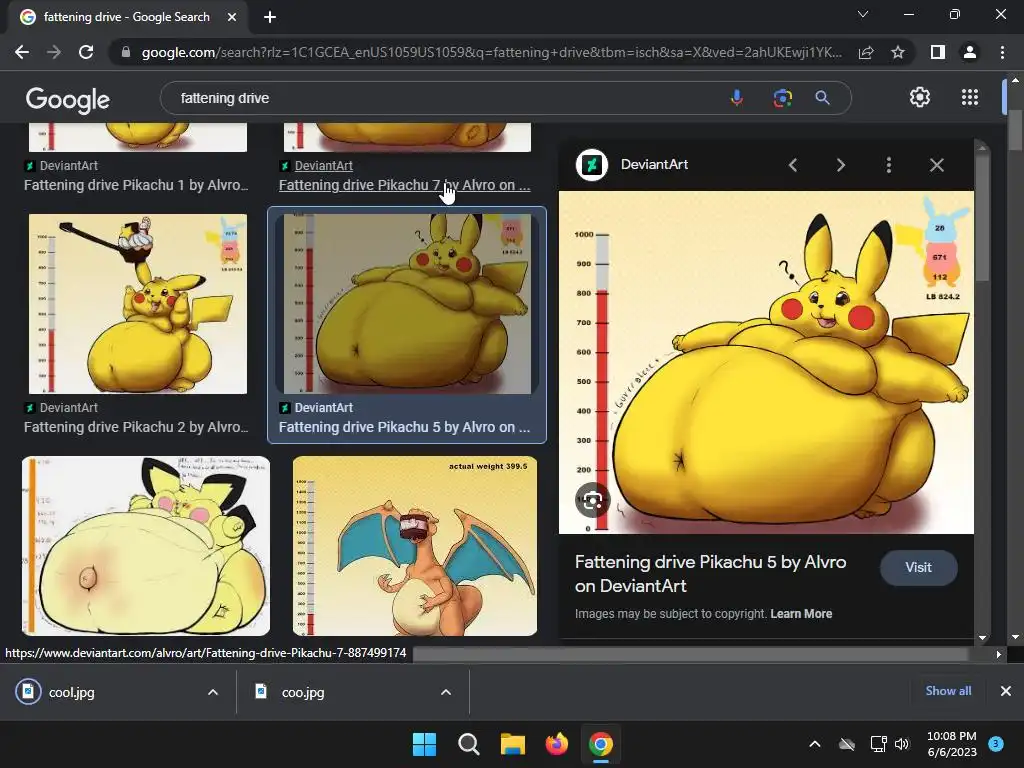Click the volume speaker tray icon

tap(902, 744)
